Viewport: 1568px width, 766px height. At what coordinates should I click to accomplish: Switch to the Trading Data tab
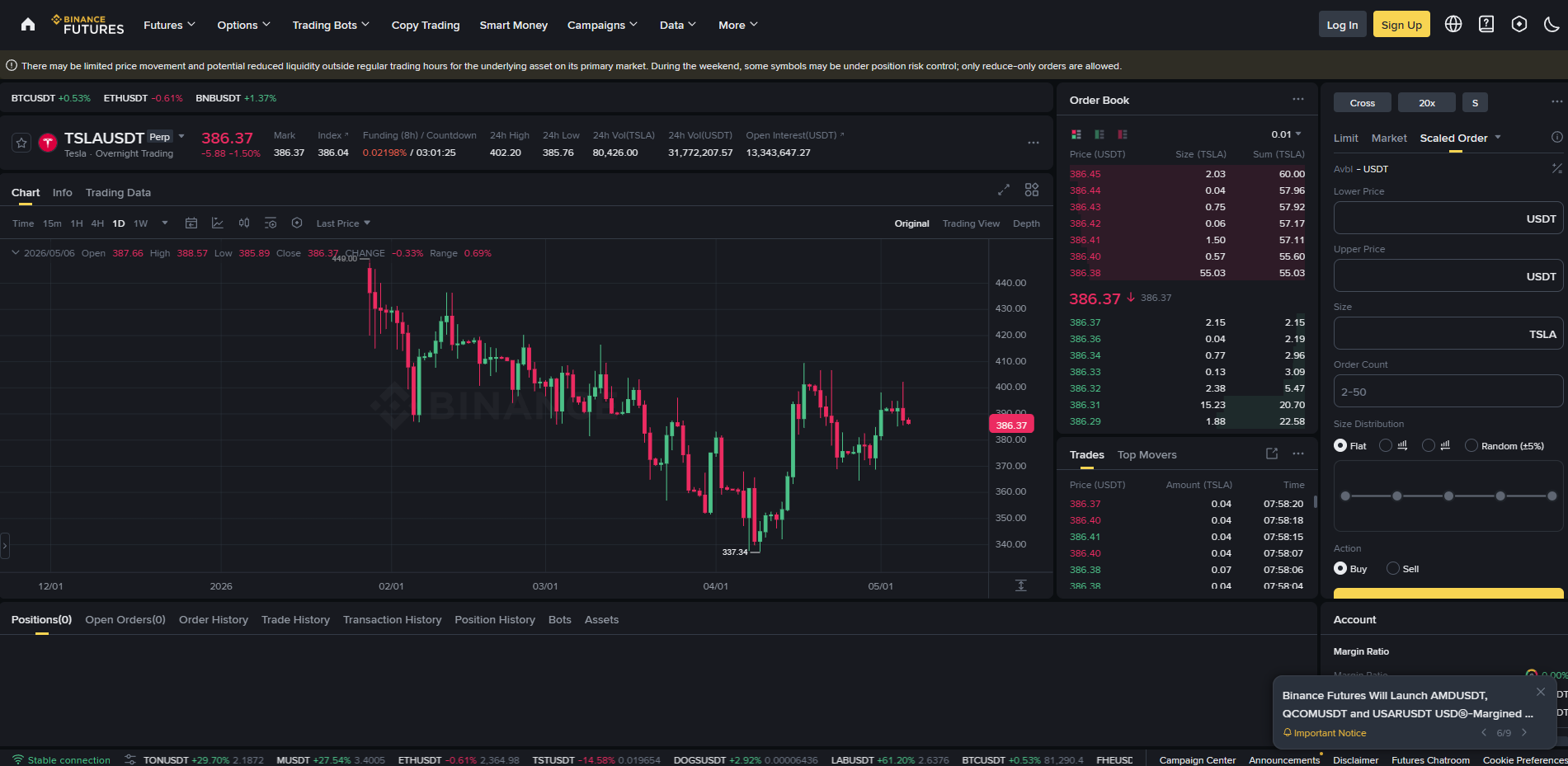click(118, 192)
